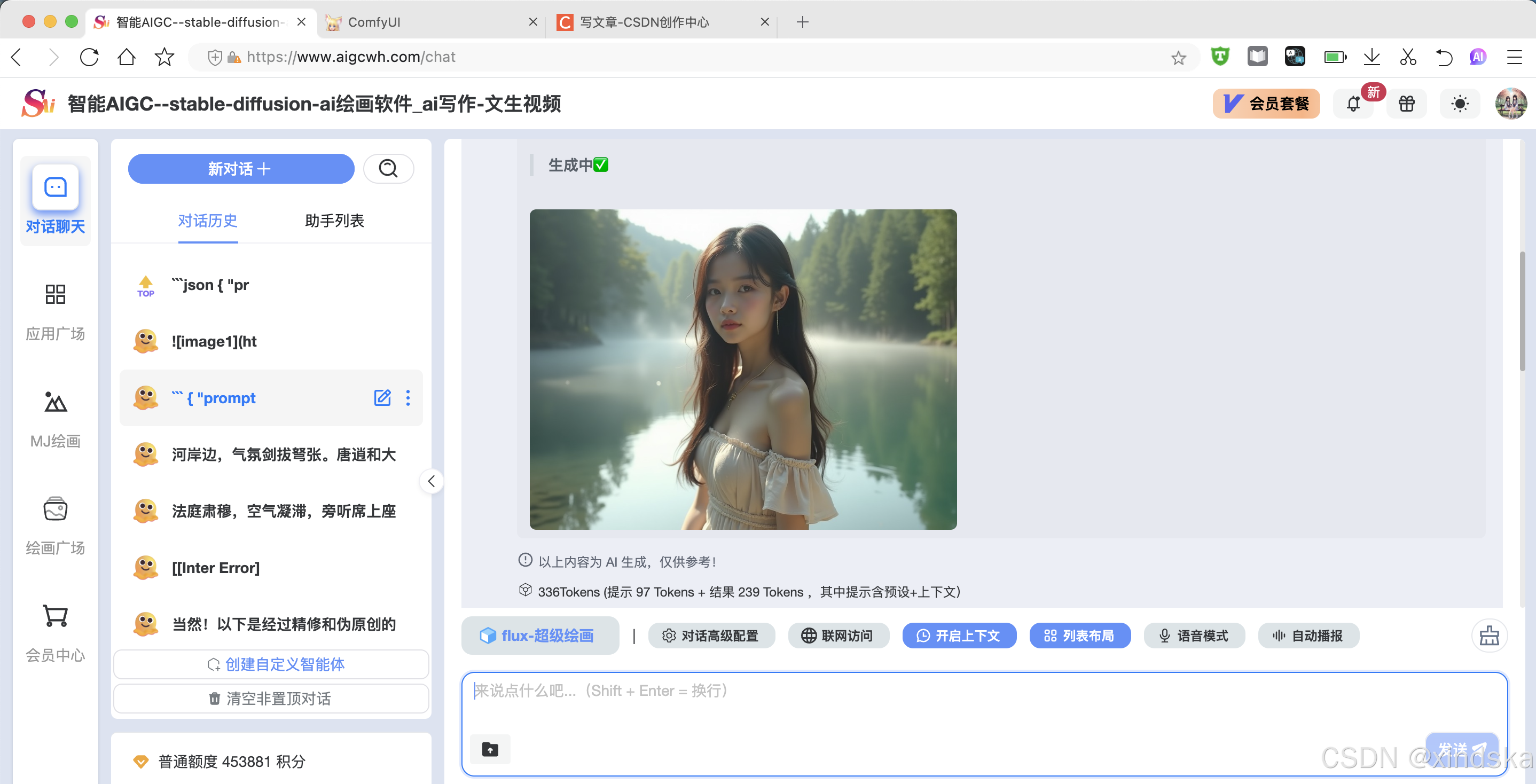Click the clear chat broom icon
Image resolution: width=1536 pixels, height=784 pixels.
[x=1489, y=636]
